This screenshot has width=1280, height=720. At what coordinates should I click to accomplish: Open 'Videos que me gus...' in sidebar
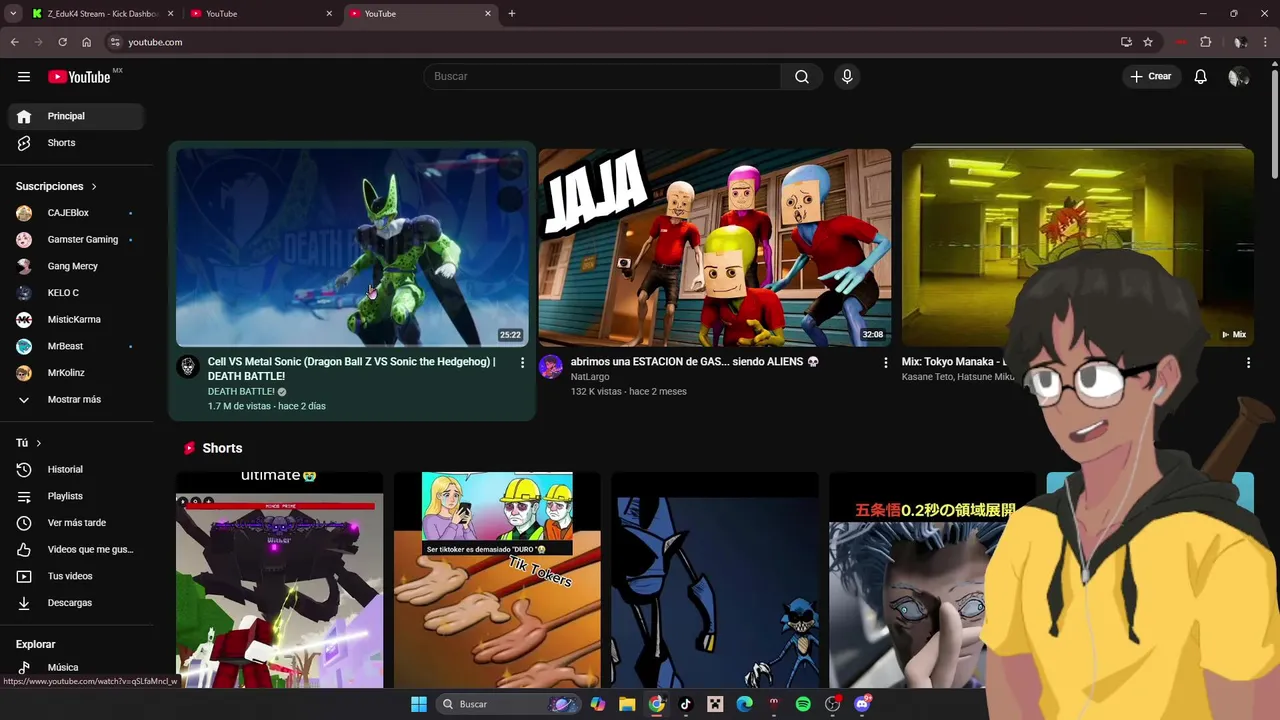pyautogui.click(x=76, y=549)
